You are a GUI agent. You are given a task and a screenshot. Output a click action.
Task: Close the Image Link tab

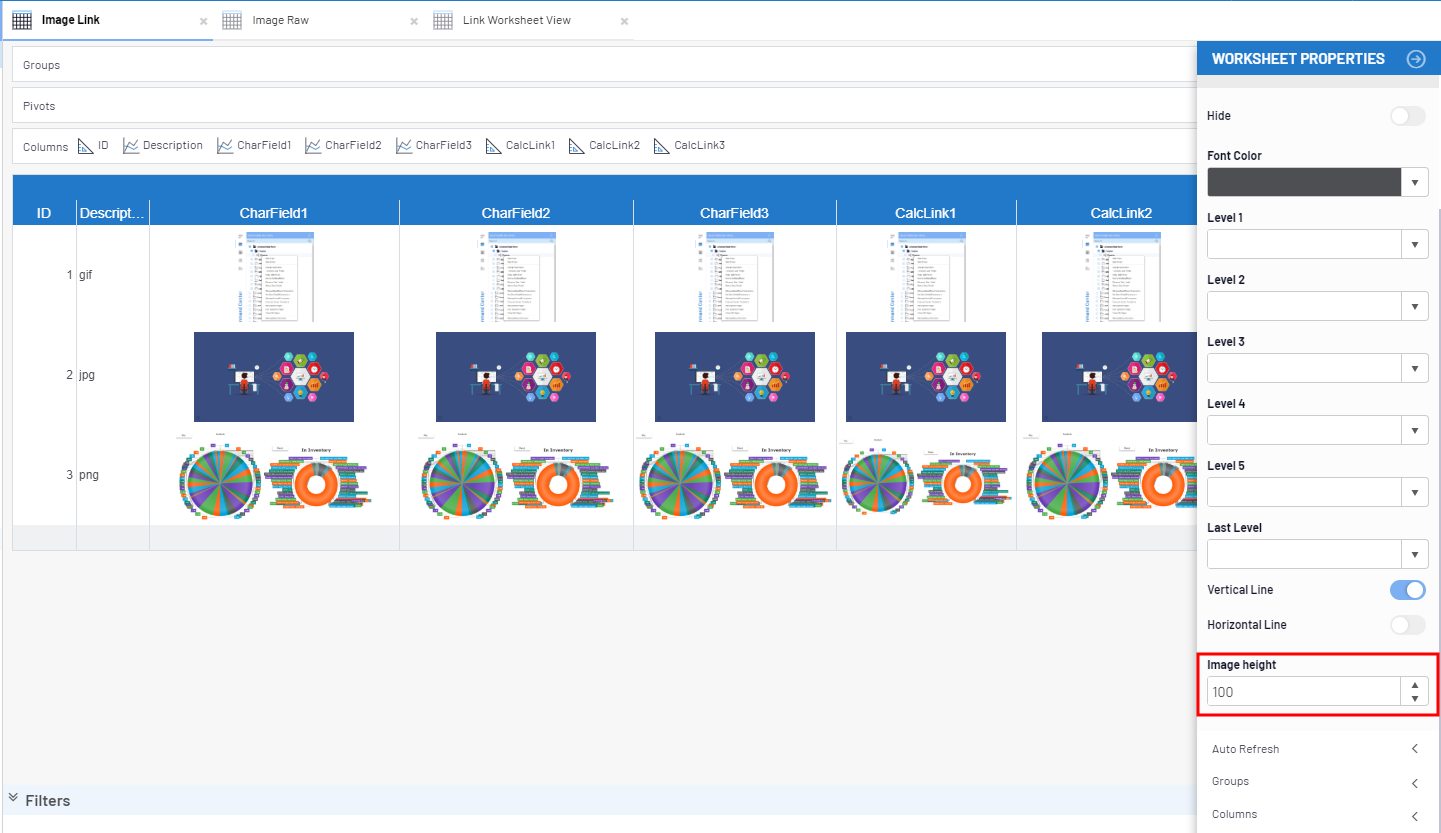(204, 21)
